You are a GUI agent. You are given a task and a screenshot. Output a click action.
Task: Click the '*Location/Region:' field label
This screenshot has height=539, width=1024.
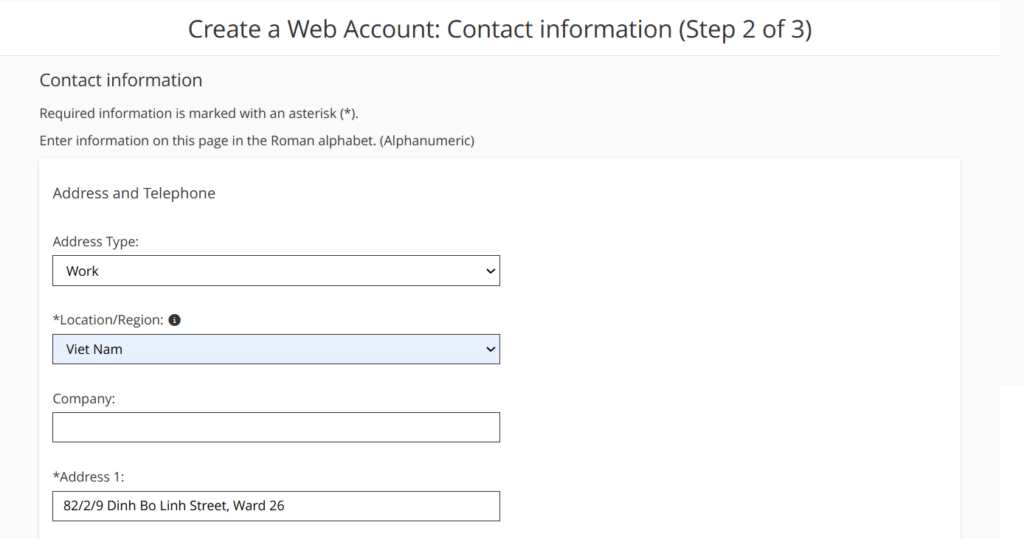108,320
